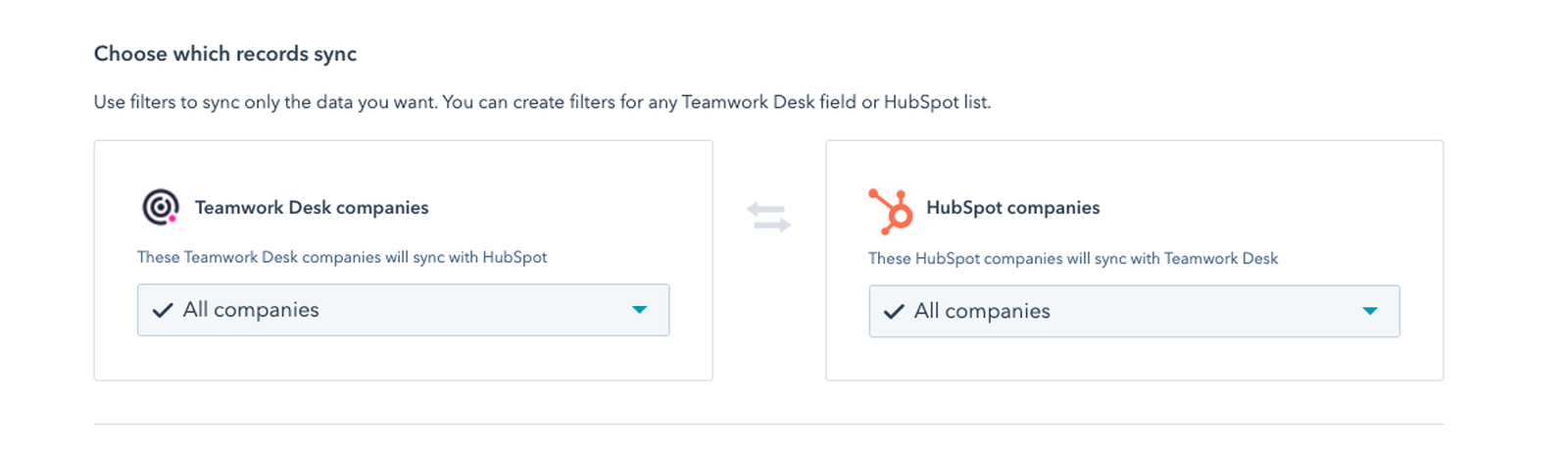This screenshot has width=1568, height=459.
Task: Click the "HubSpot companies" title
Action: coord(1012,208)
